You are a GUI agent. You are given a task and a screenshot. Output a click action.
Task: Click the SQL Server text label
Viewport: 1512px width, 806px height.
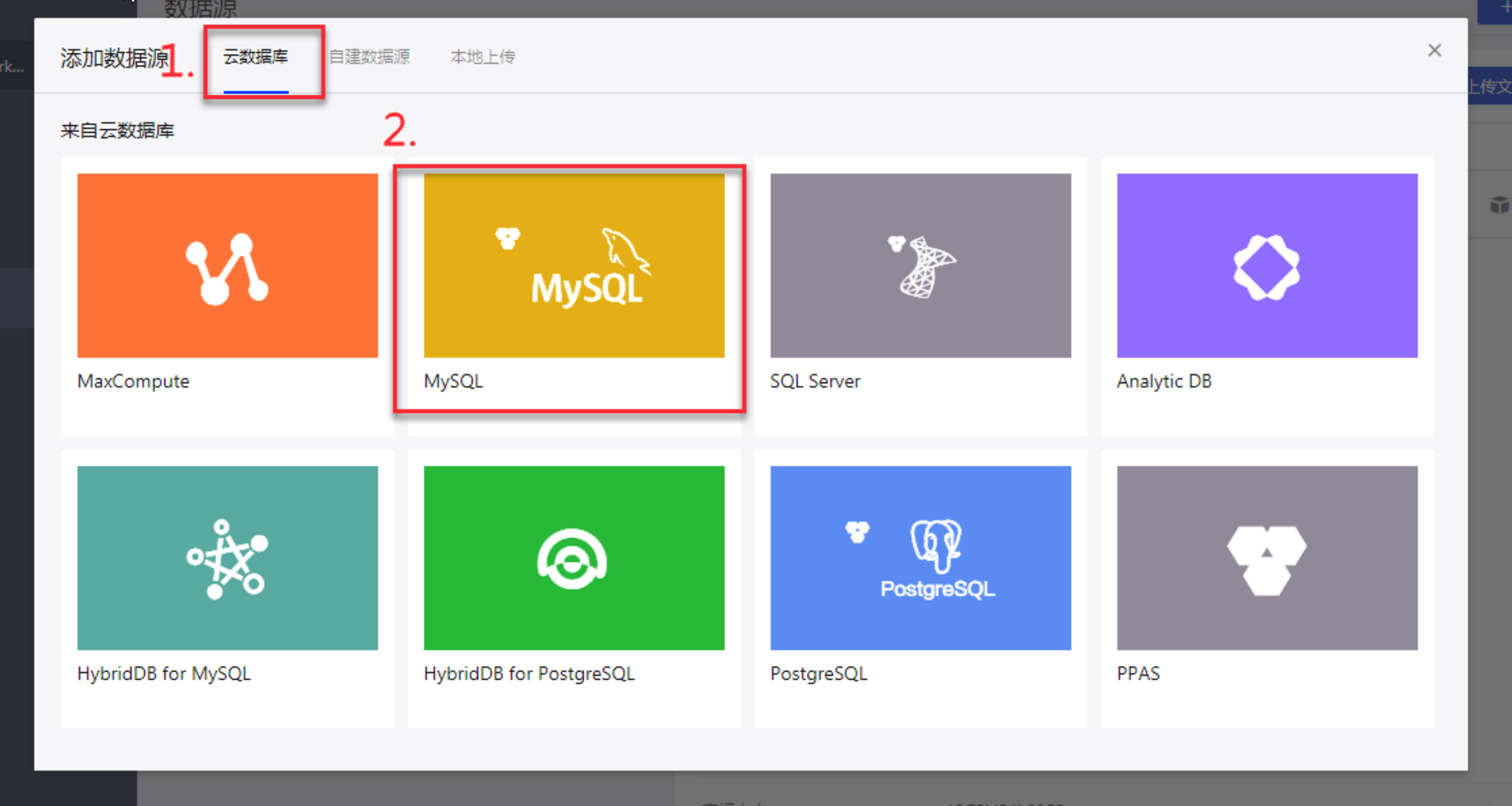point(815,381)
